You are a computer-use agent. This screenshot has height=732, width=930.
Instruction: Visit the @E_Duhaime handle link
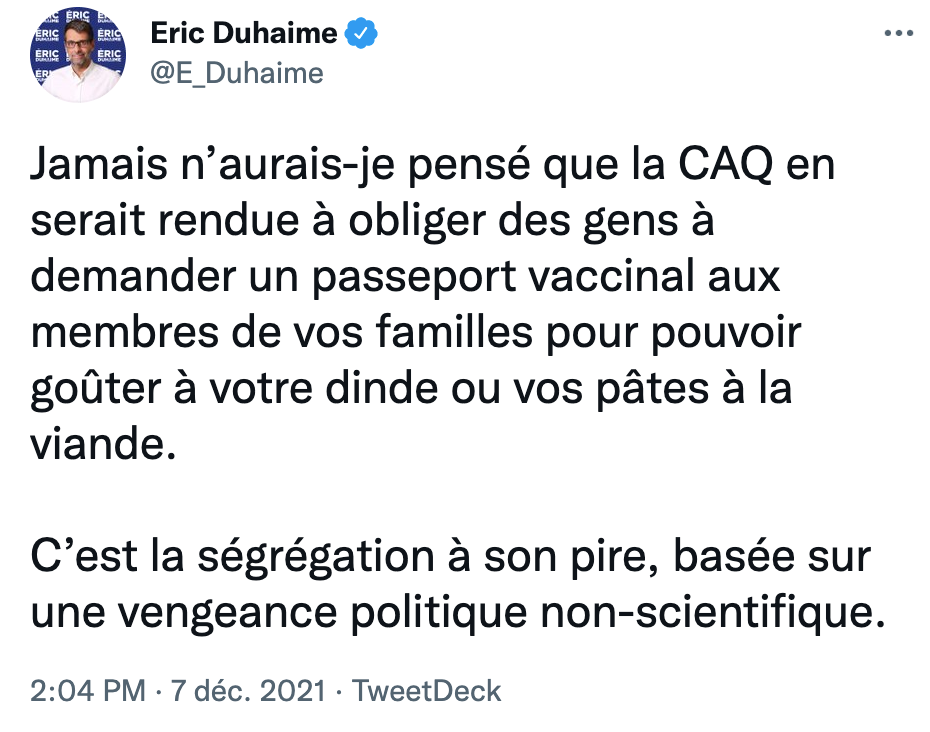pos(237,74)
